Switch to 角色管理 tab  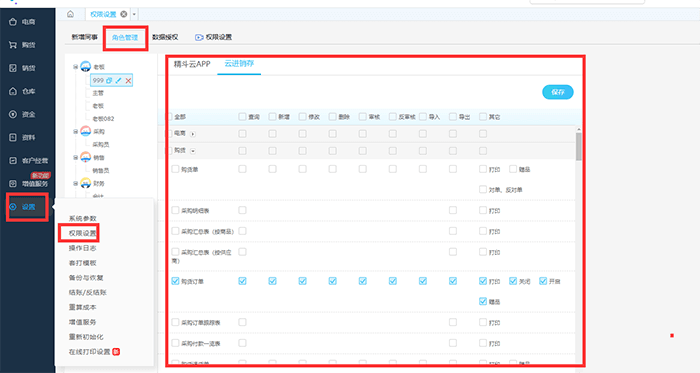click(125, 37)
